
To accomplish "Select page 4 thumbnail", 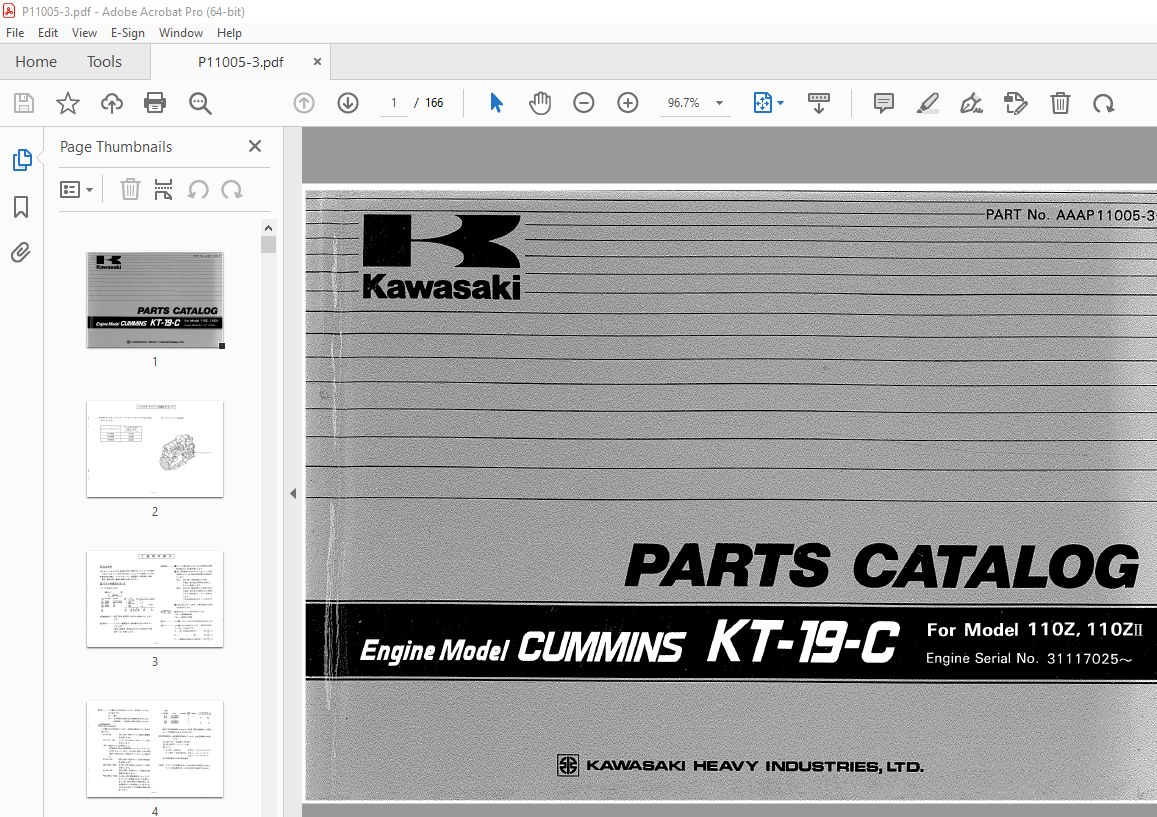I will pyautogui.click(x=155, y=749).
